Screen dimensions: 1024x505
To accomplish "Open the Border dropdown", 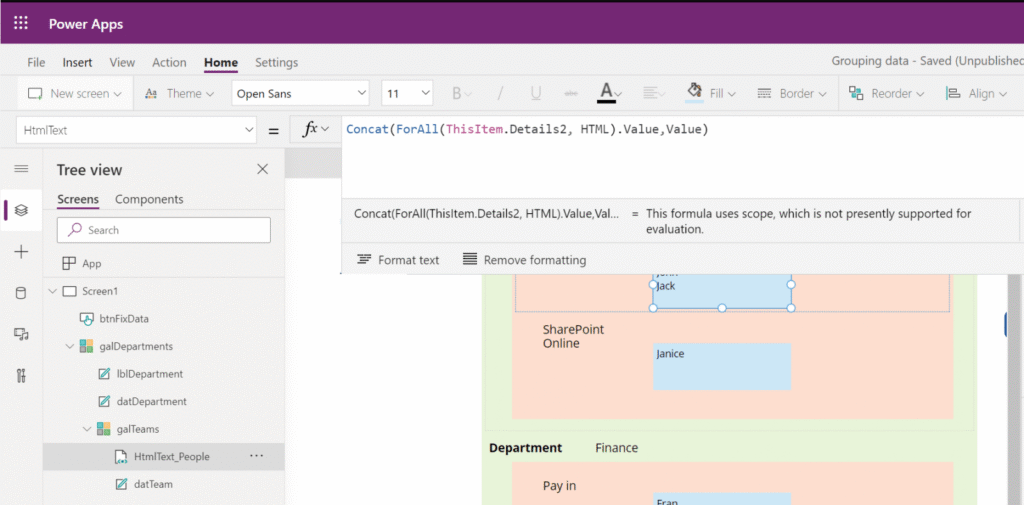I will pos(792,93).
